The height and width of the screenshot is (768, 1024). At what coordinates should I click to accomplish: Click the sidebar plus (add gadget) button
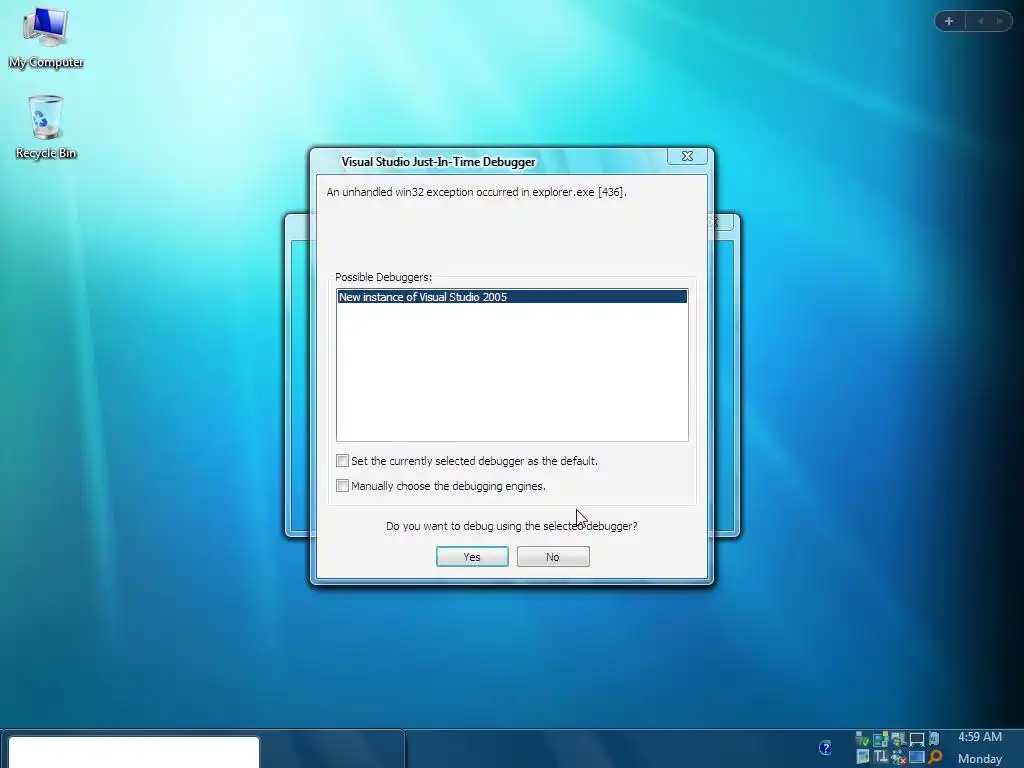pos(949,22)
